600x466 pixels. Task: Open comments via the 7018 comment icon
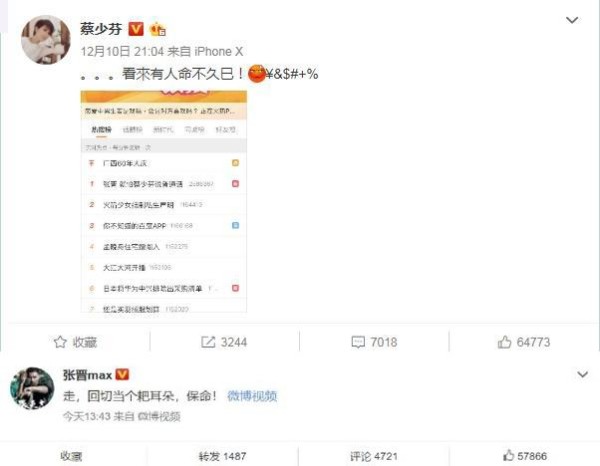click(x=358, y=342)
